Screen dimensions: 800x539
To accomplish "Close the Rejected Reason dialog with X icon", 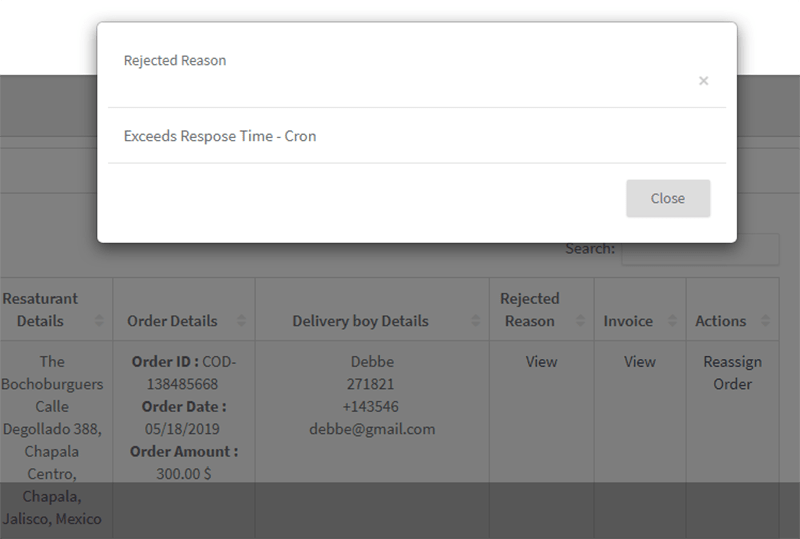I will [x=704, y=81].
